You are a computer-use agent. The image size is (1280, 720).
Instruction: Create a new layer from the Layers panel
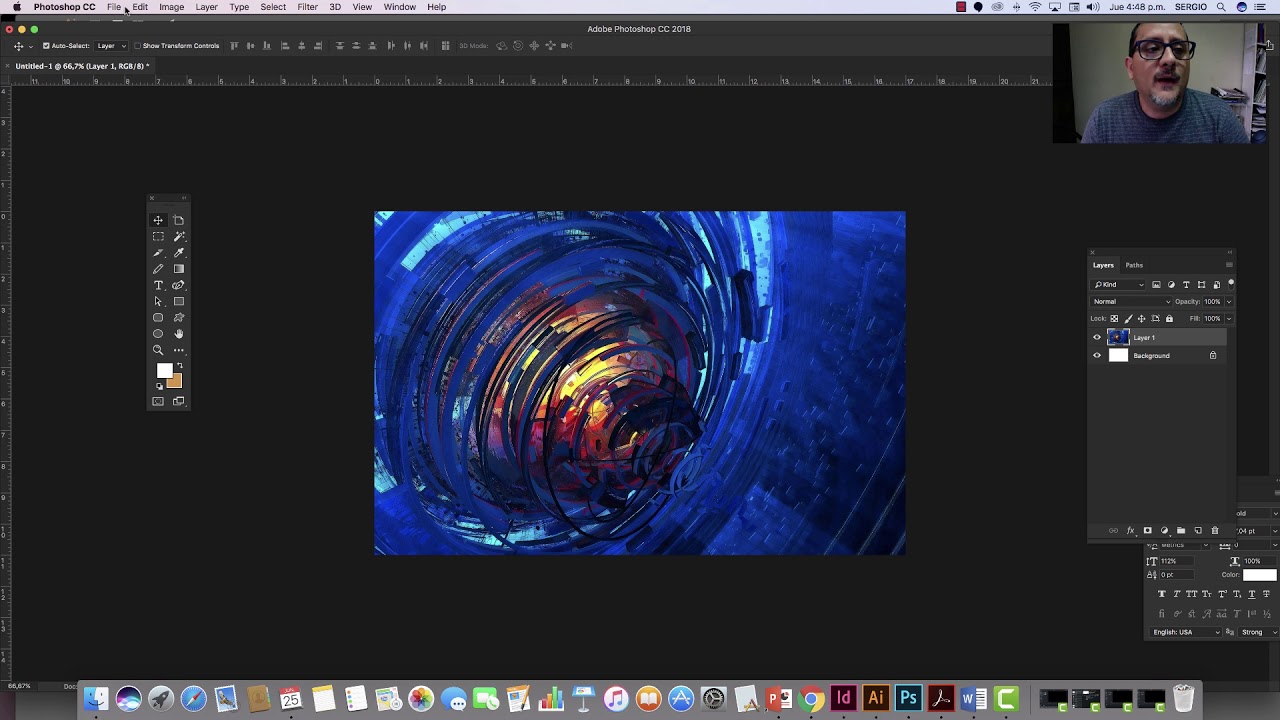click(1198, 530)
